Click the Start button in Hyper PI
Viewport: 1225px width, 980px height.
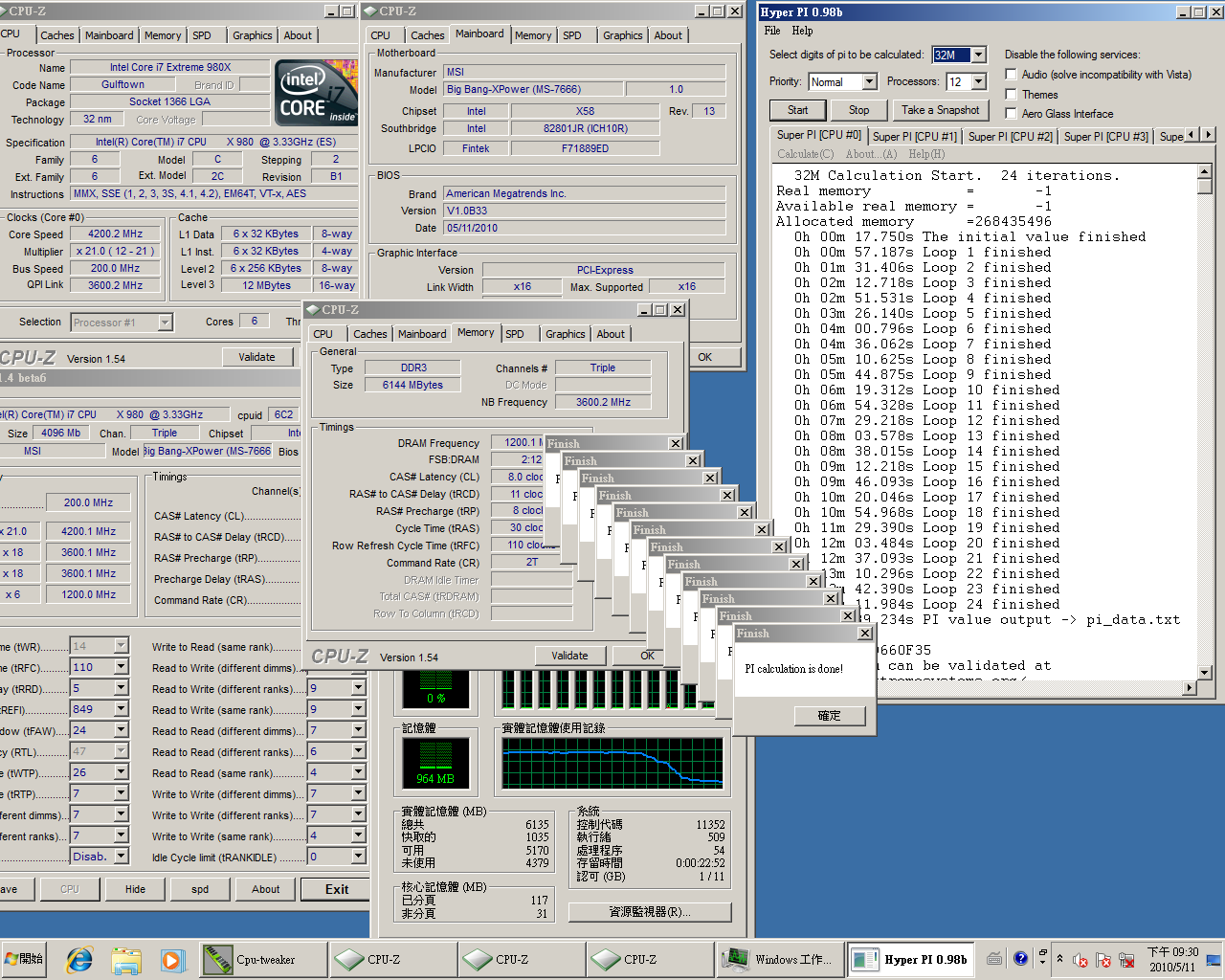click(x=797, y=110)
